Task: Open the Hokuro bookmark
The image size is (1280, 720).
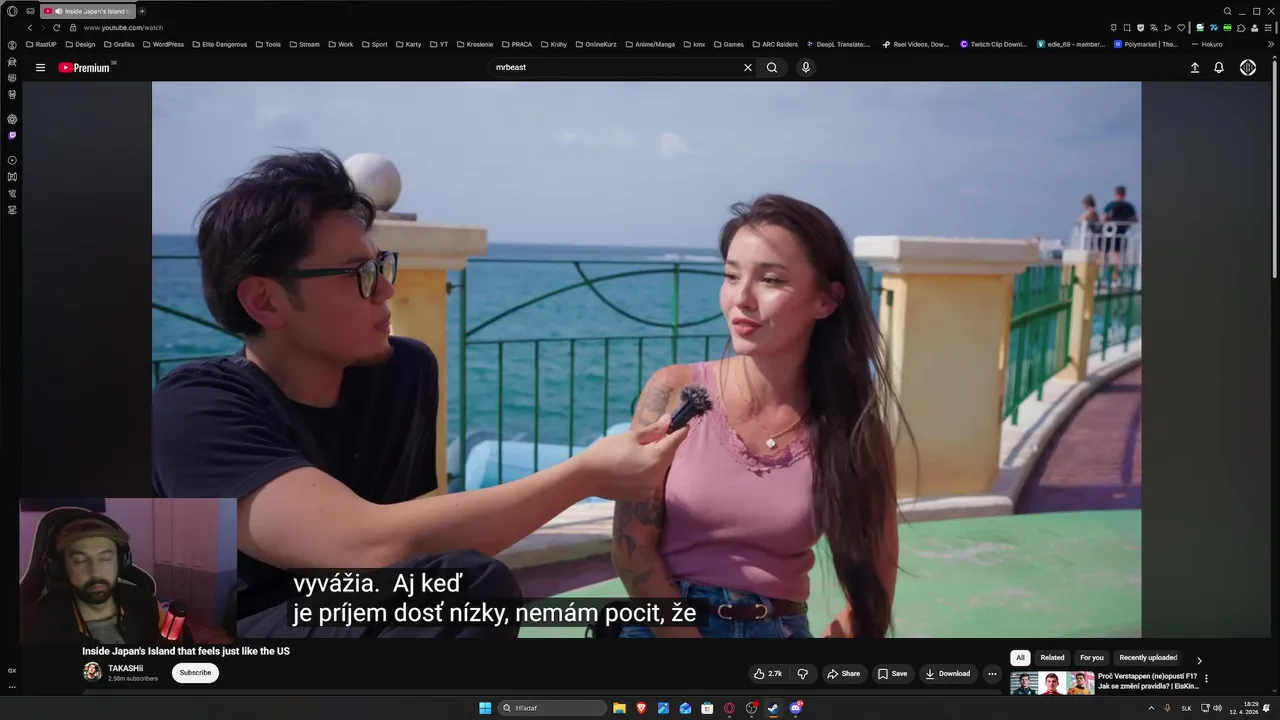Action: click(1207, 44)
